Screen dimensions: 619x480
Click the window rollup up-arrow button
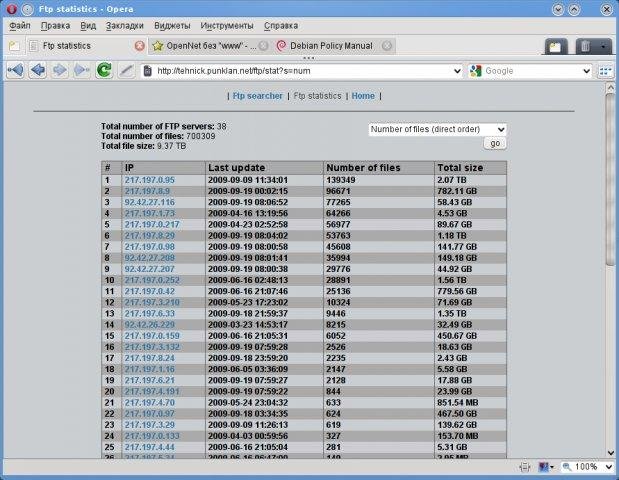(x=574, y=9)
